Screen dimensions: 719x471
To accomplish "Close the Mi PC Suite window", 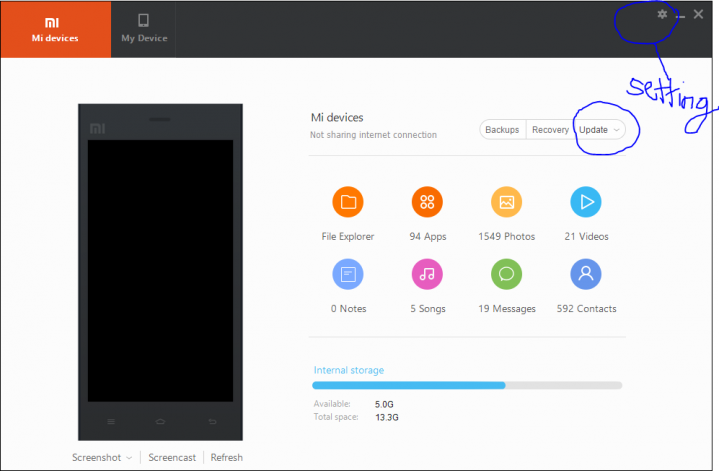I will (698, 14).
